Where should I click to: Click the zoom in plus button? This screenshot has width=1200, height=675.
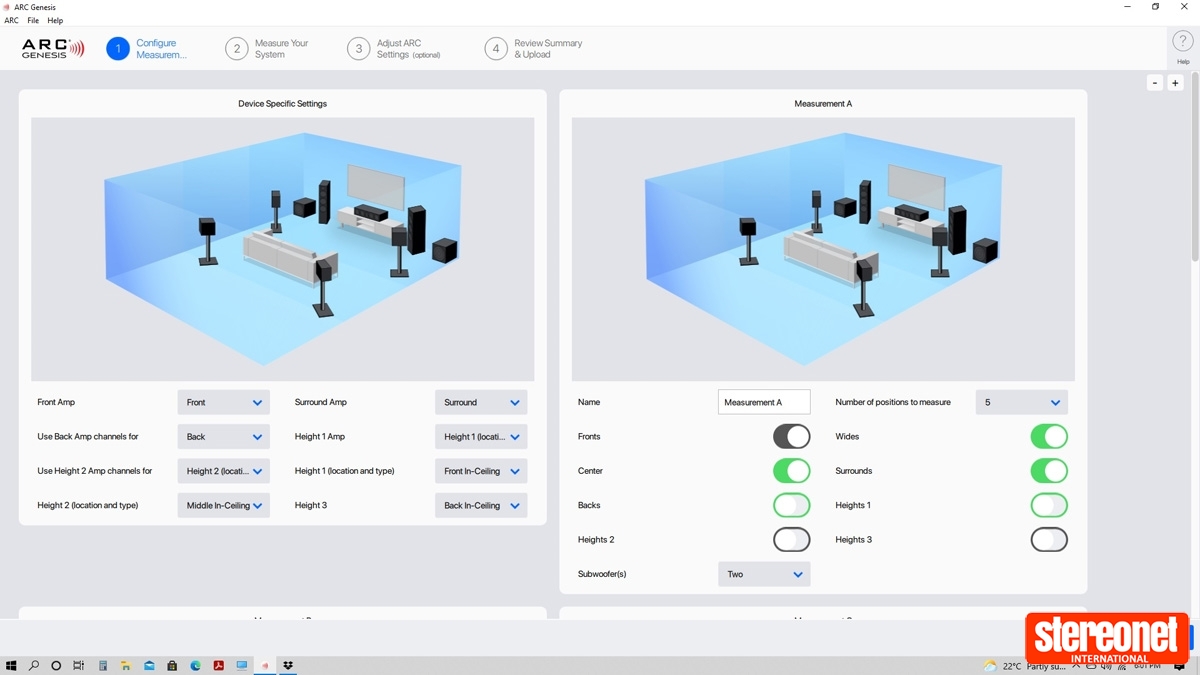[x=1176, y=83]
